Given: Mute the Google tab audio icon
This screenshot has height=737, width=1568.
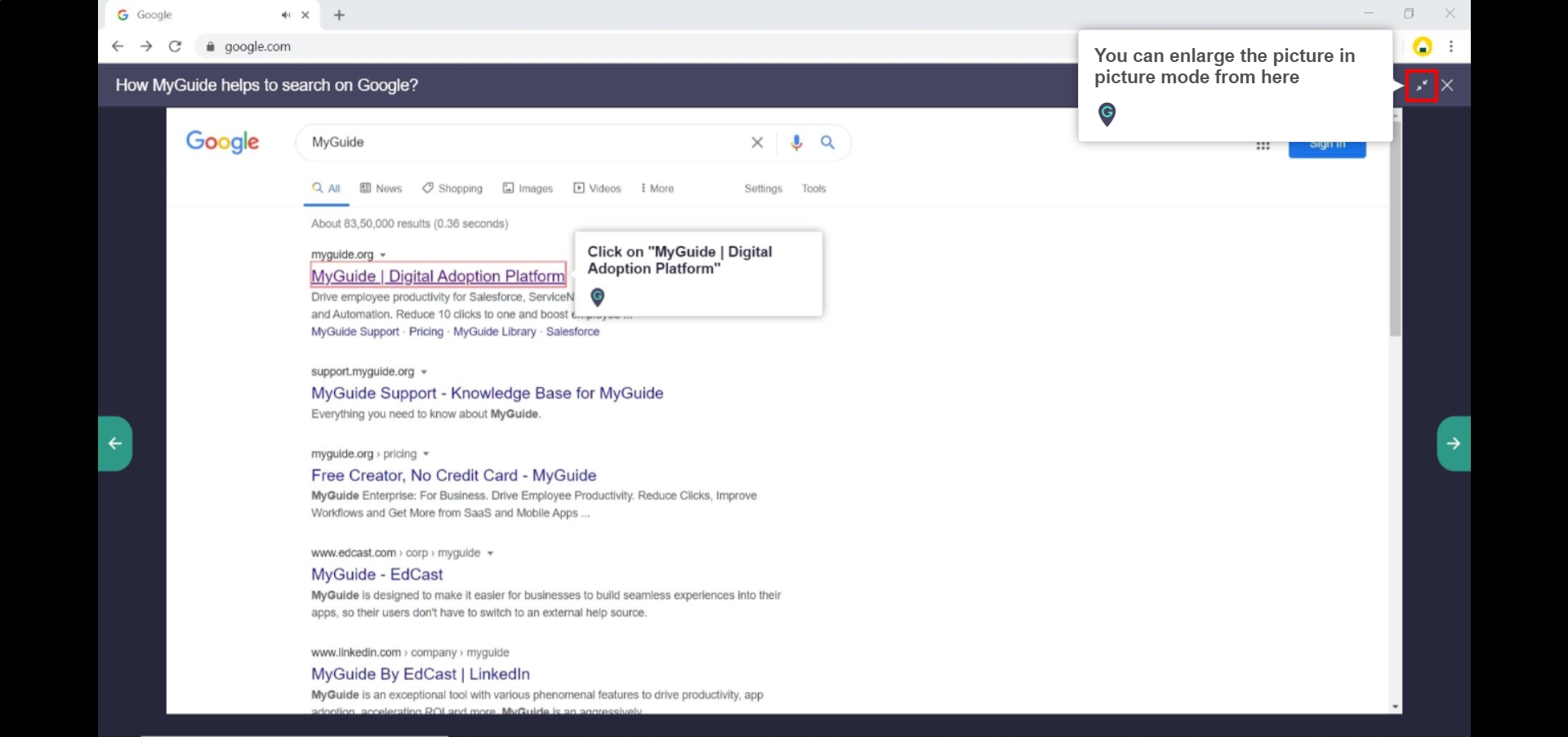Looking at the screenshot, I should pos(286,15).
